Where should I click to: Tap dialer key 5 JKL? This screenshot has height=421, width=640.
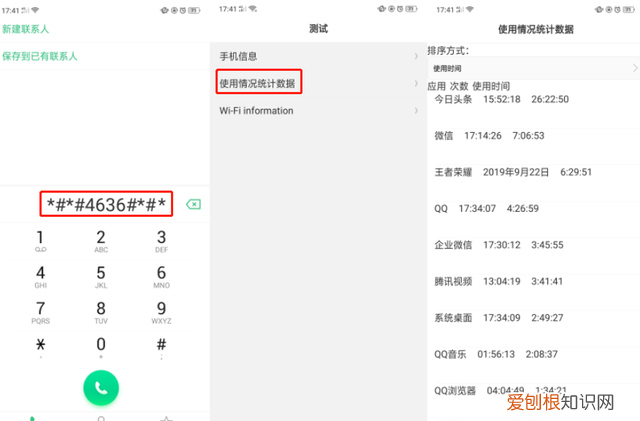point(101,277)
